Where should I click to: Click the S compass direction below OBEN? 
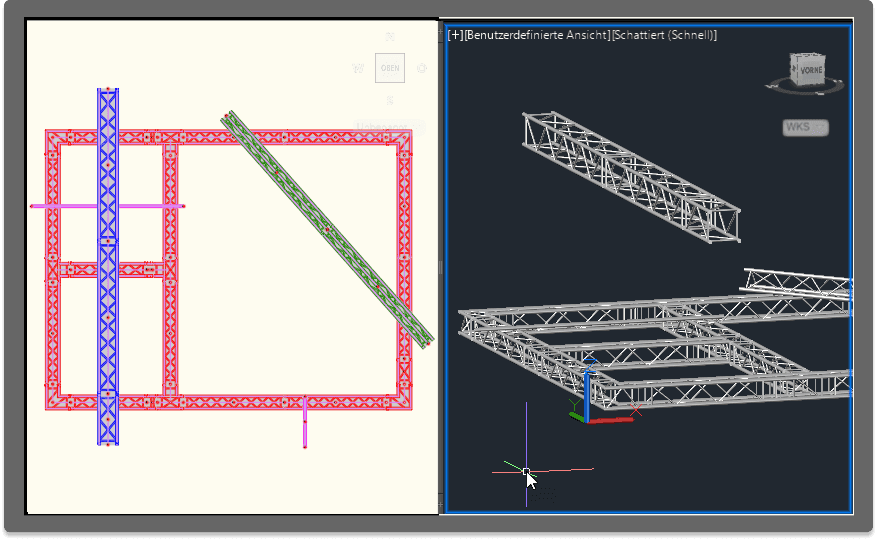[390, 100]
